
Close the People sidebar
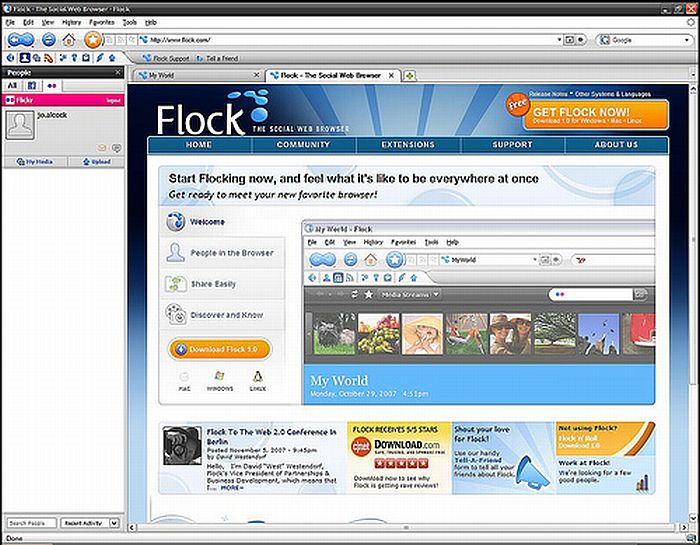[x=118, y=72]
